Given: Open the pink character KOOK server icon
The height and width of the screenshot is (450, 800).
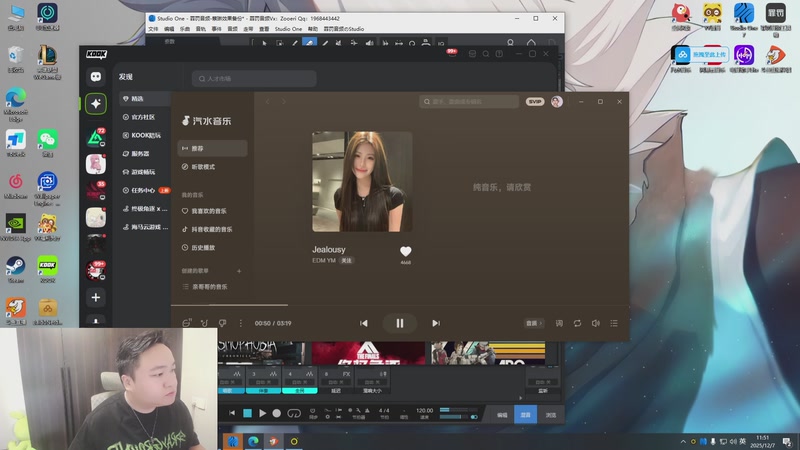Looking at the screenshot, I should [95, 164].
